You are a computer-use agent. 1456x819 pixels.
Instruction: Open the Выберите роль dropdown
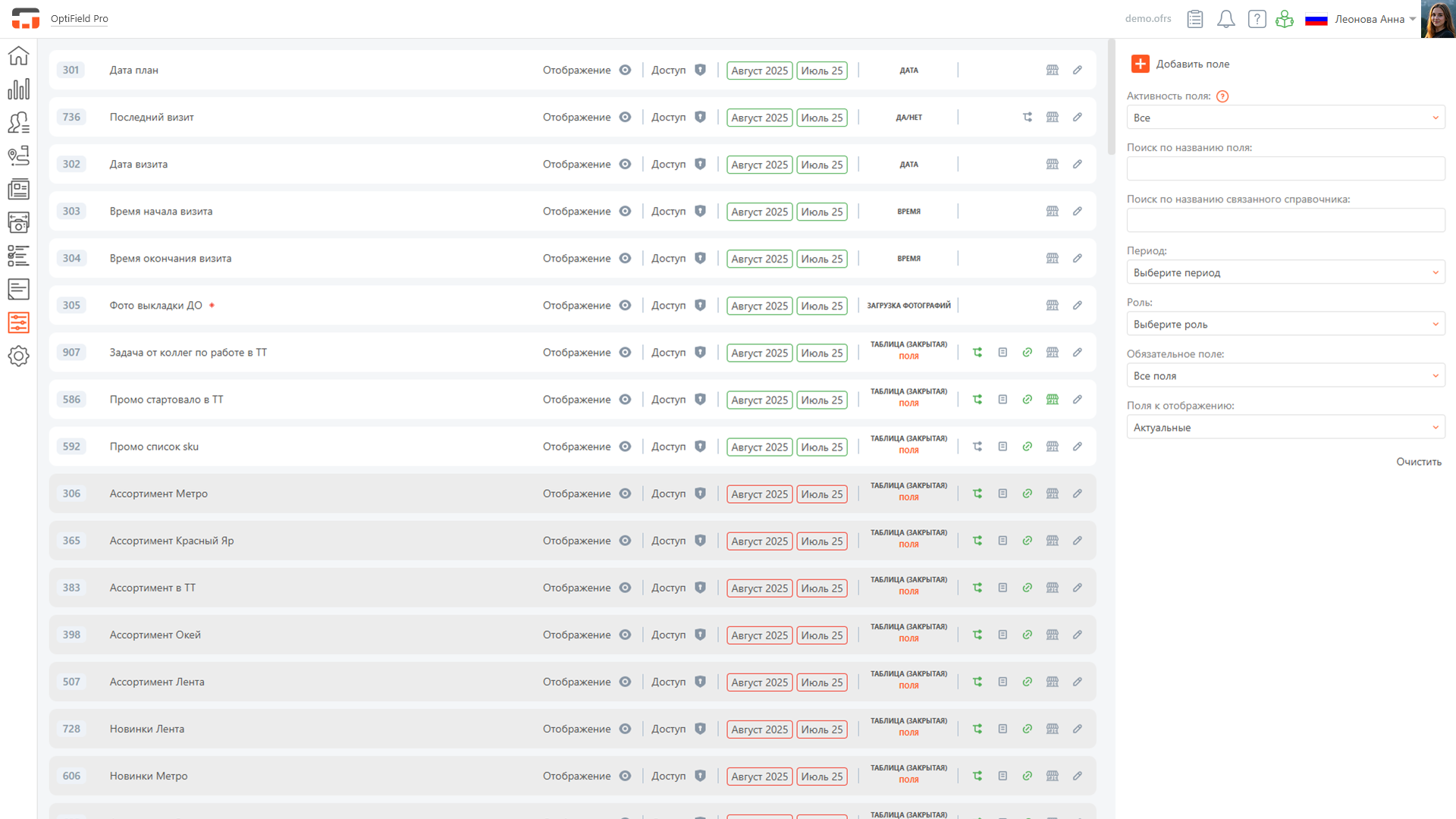tap(1285, 324)
